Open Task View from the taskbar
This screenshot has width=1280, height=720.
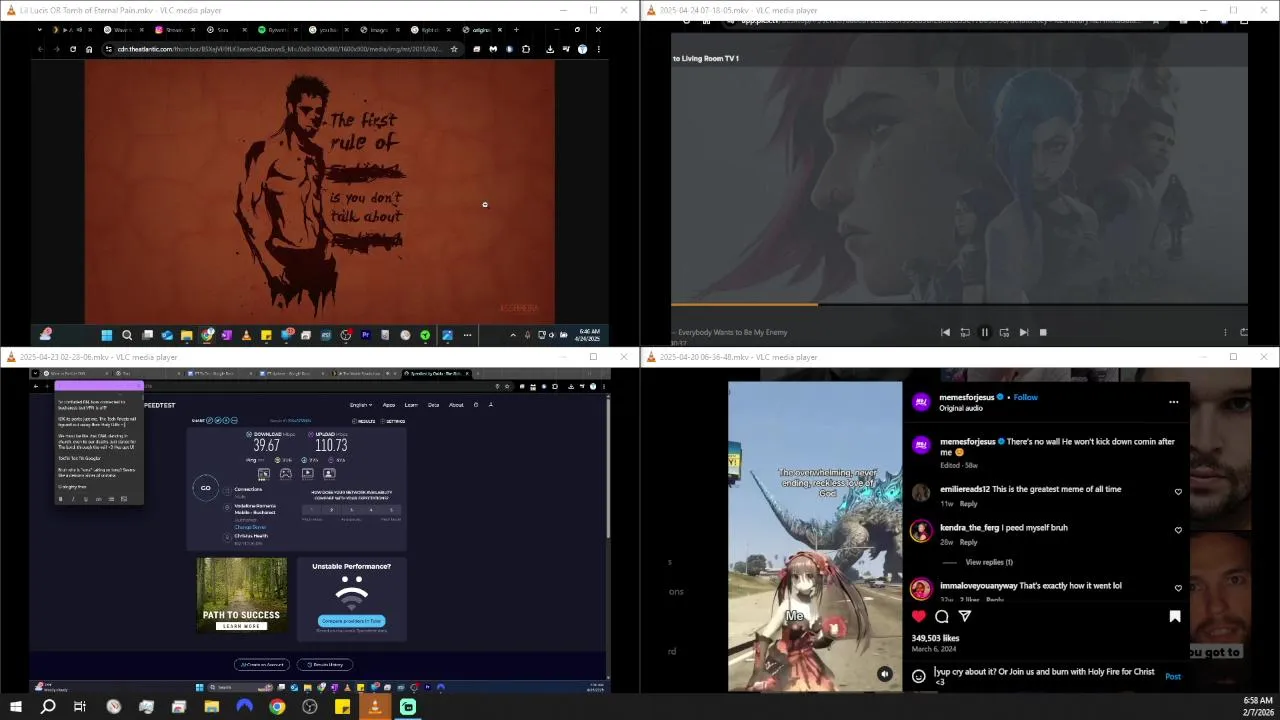point(80,707)
